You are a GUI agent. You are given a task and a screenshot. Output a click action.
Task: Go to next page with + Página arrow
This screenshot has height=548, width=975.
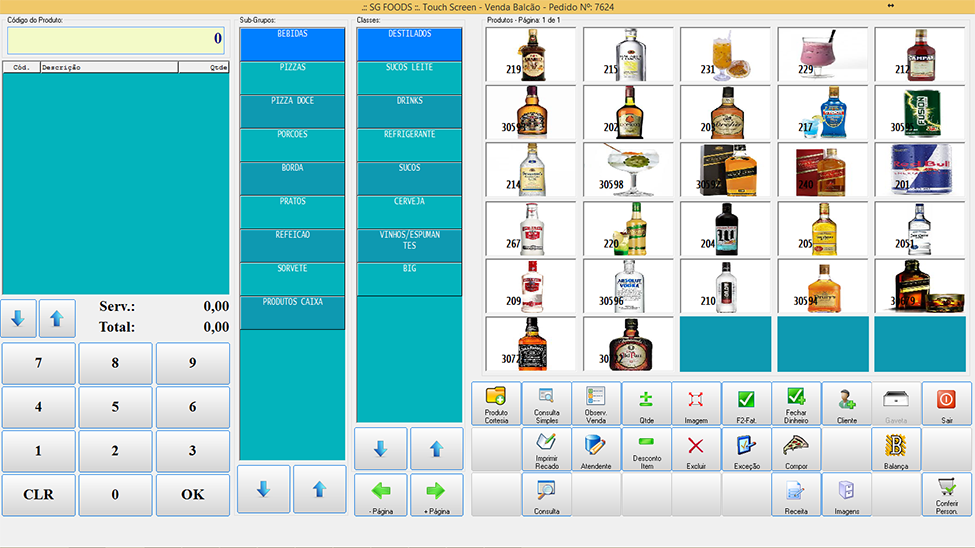436,494
